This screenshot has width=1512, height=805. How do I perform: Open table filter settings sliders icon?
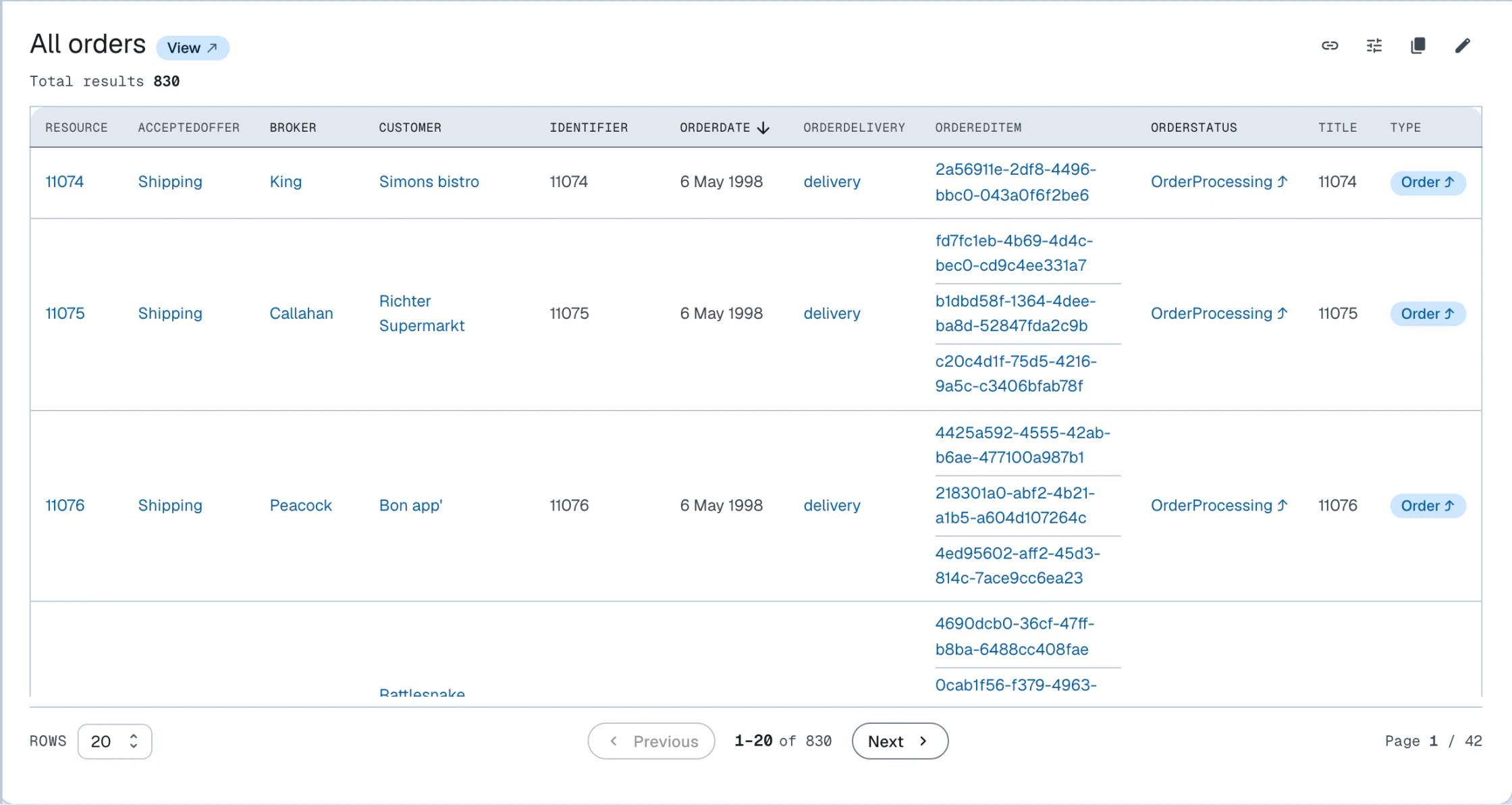pos(1374,46)
